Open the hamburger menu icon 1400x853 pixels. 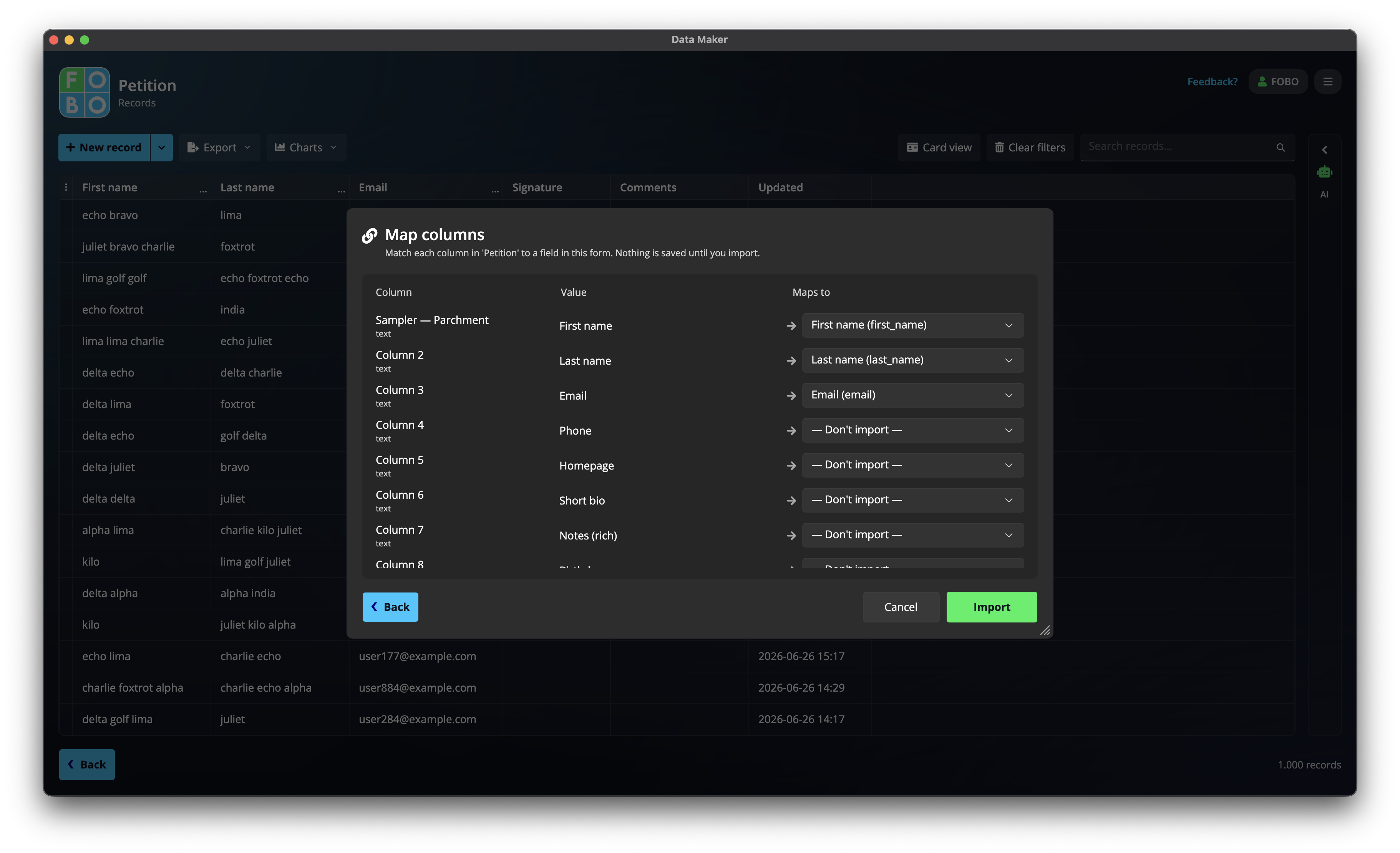pyautogui.click(x=1327, y=82)
